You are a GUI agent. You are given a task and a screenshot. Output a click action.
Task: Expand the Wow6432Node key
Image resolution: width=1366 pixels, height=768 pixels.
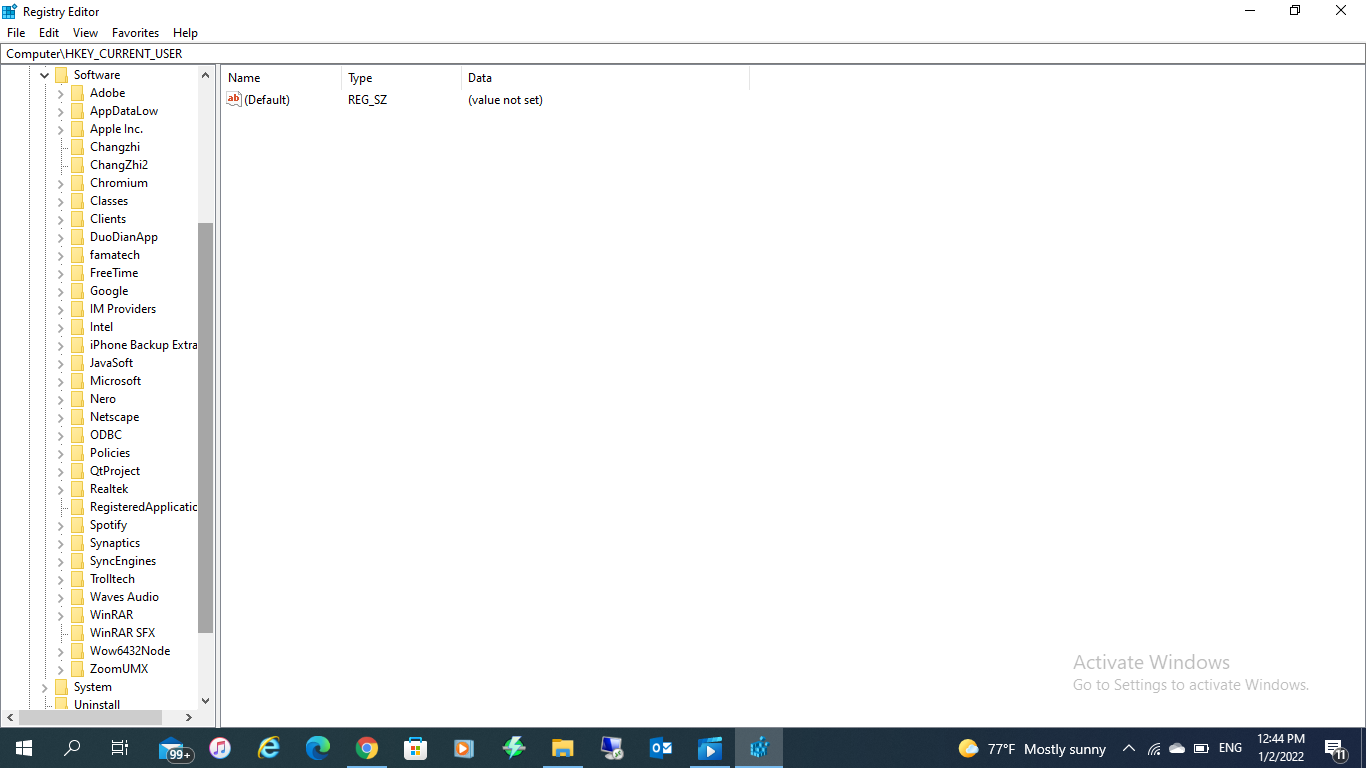tap(61, 651)
